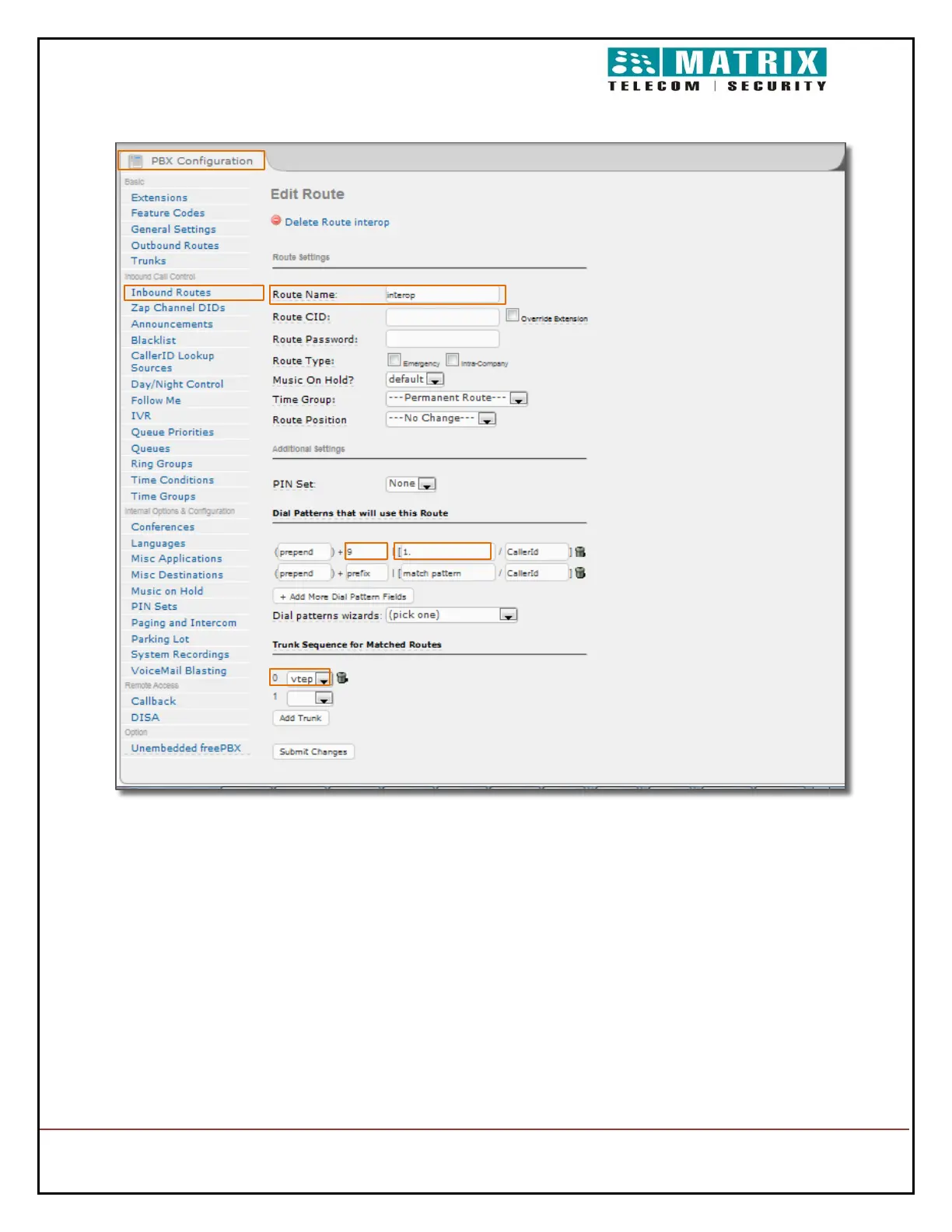The width and height of the screenshot is (952, 1232).
Task: Click the PBX Configuration tab icon
Action: 135,161
